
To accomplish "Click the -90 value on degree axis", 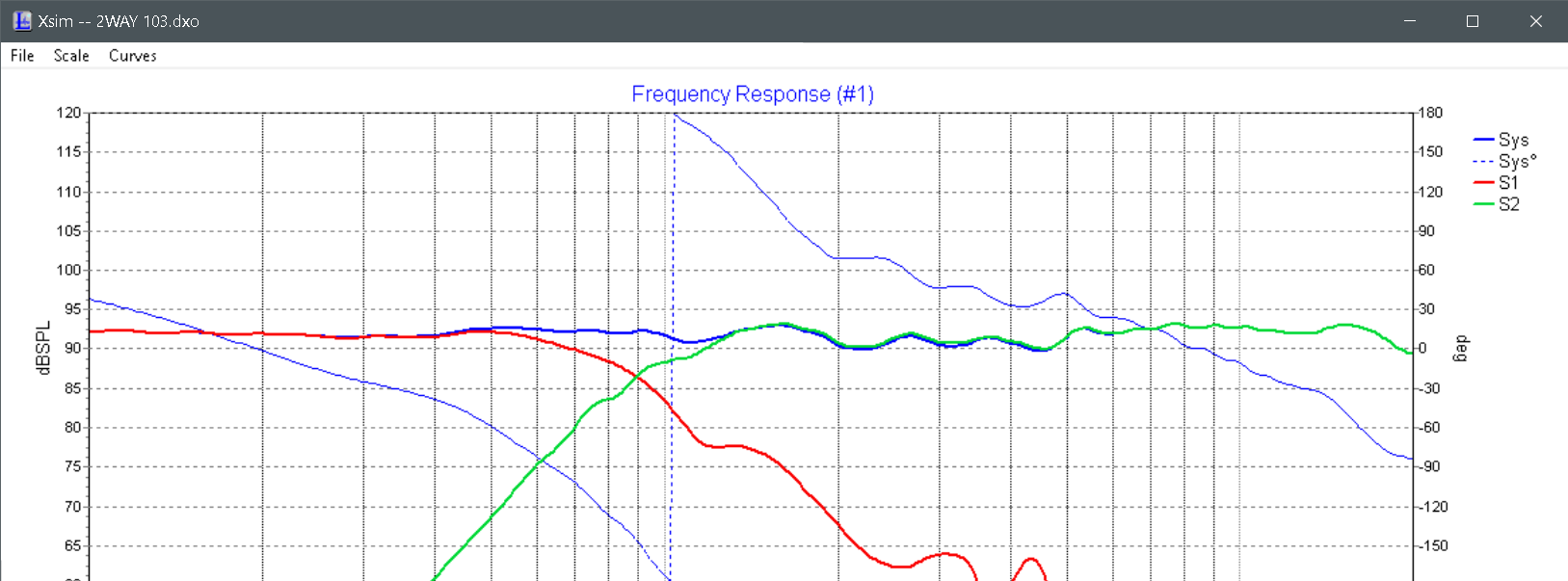I will pos(1428,466).
